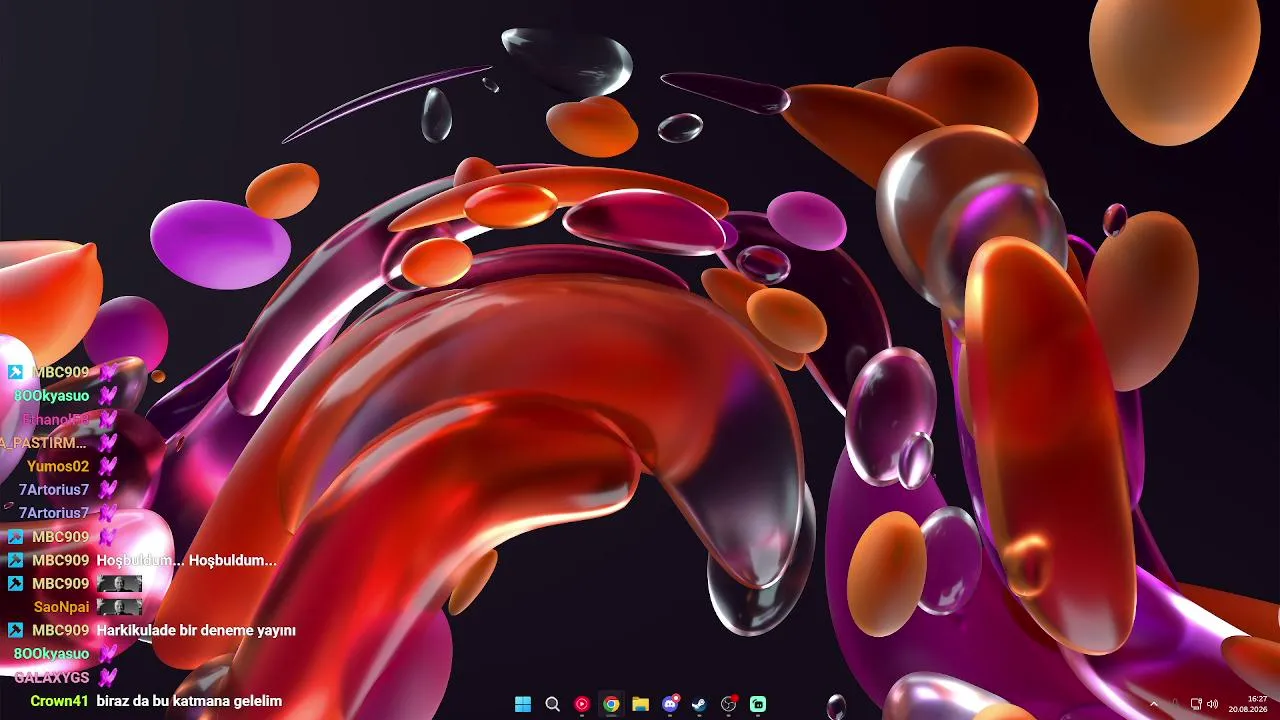
Task: Click the chat message "Hoşbuldum... Hoşbuldum..."
Action: 186,560
